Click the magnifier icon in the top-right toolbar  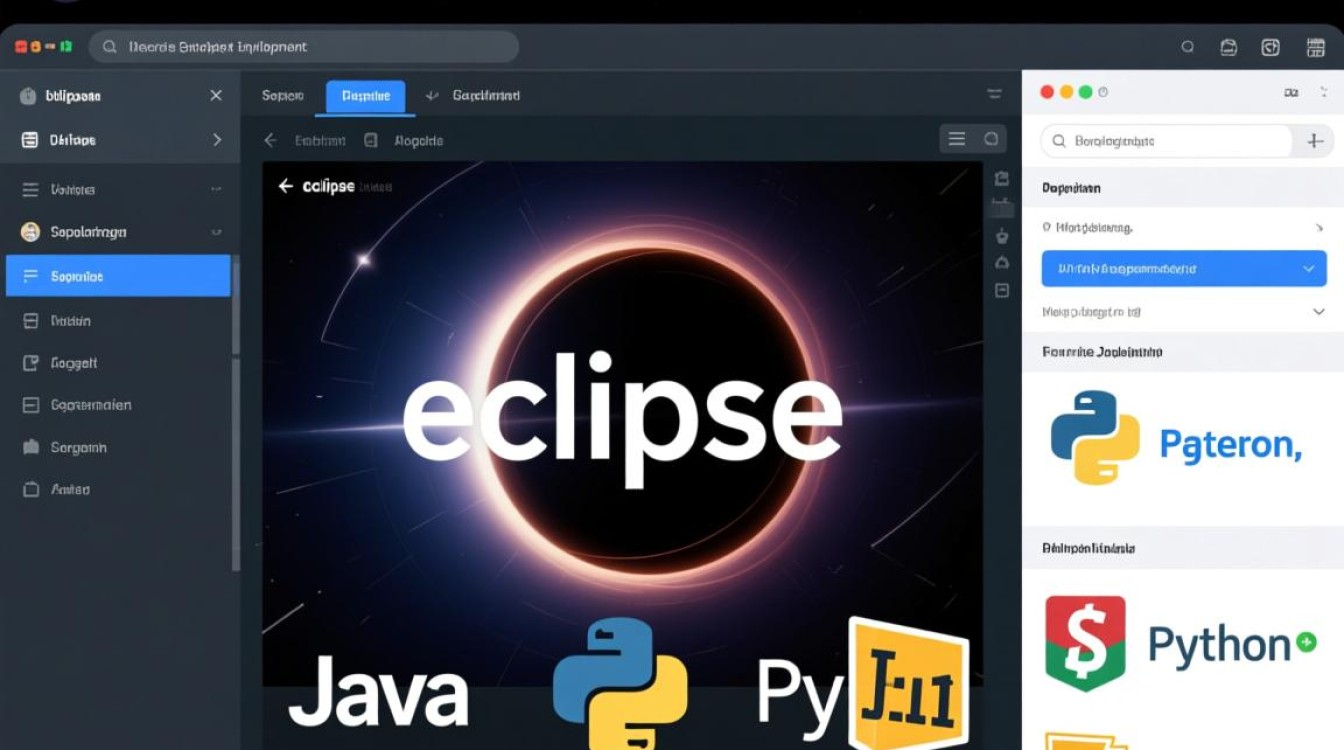click(1188, 47)
